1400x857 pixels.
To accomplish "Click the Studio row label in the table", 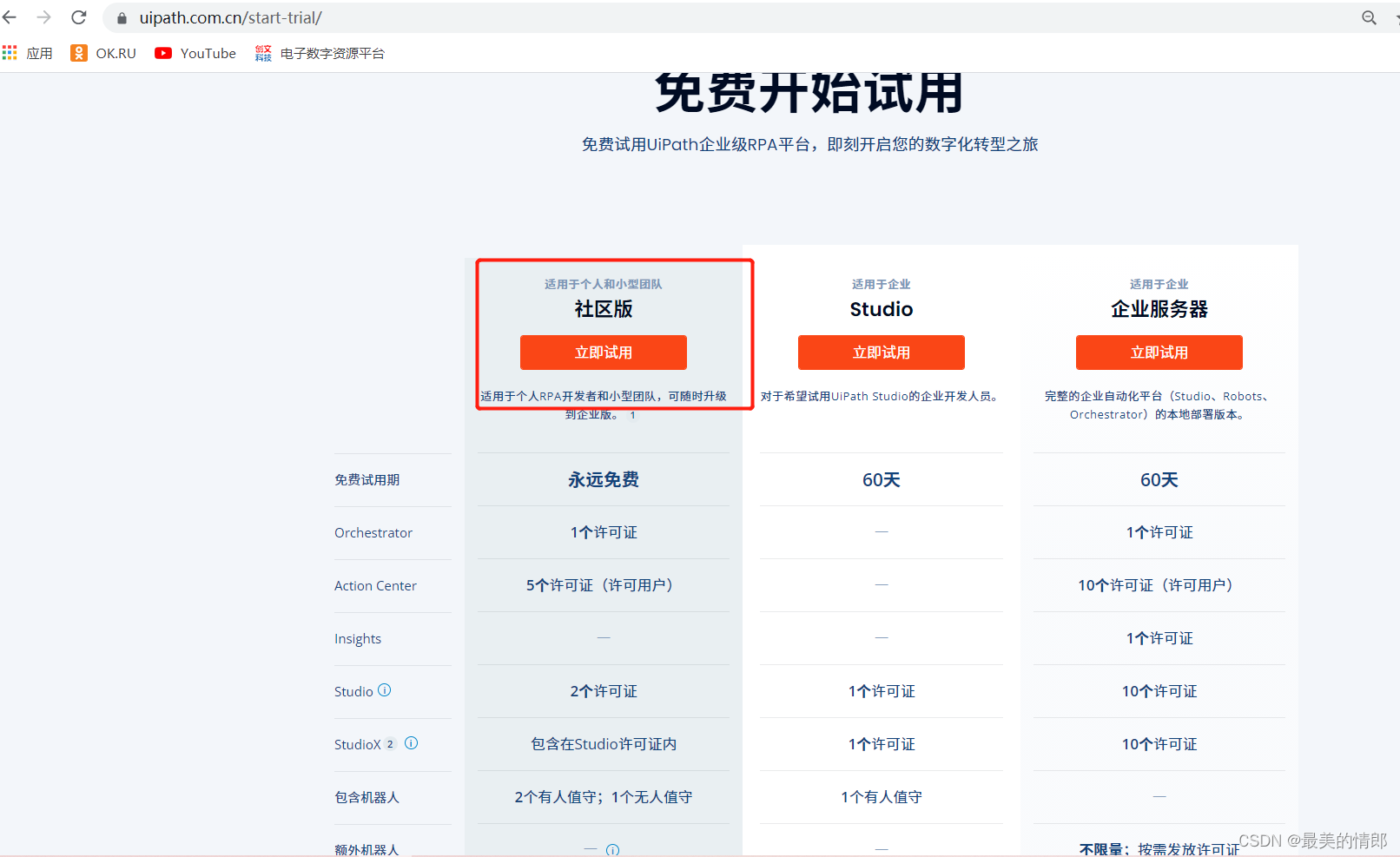I will click(353, 692).
